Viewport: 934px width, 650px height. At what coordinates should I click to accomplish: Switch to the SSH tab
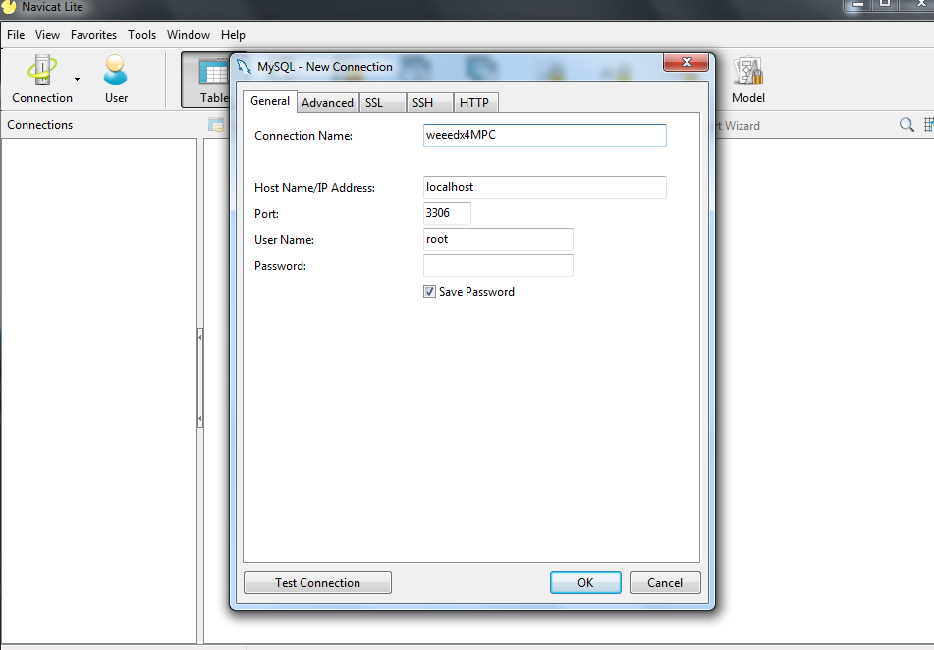429,102
